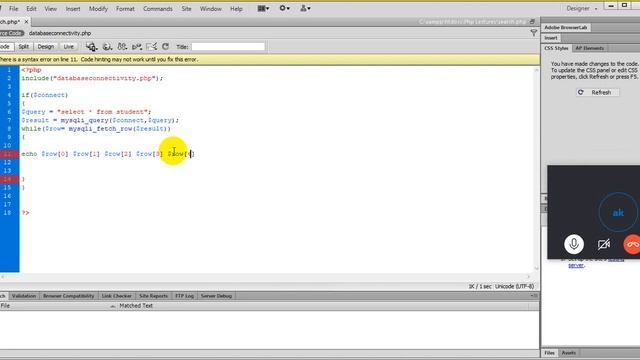Open the Site menu
This screenshot has height=360, width=640.
tap(186, 9)
